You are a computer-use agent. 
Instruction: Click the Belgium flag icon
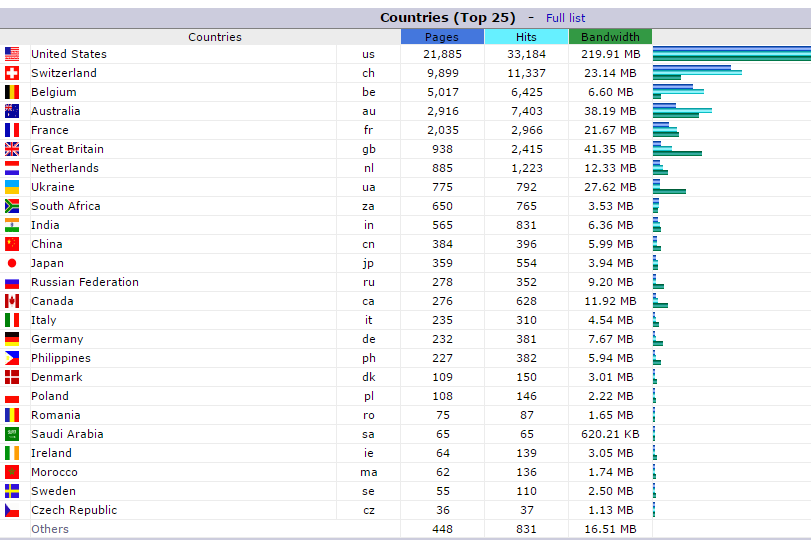12,92
